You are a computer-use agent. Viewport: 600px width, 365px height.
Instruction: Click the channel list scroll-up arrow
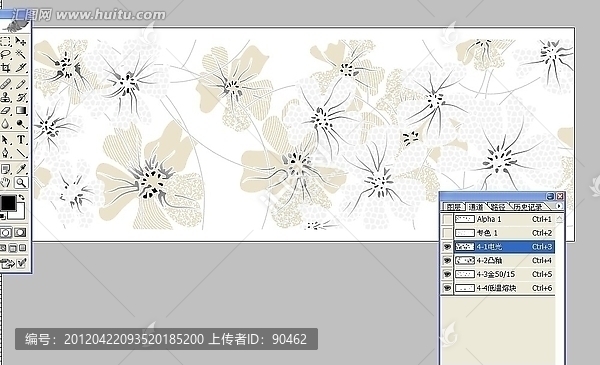(559, 219)
